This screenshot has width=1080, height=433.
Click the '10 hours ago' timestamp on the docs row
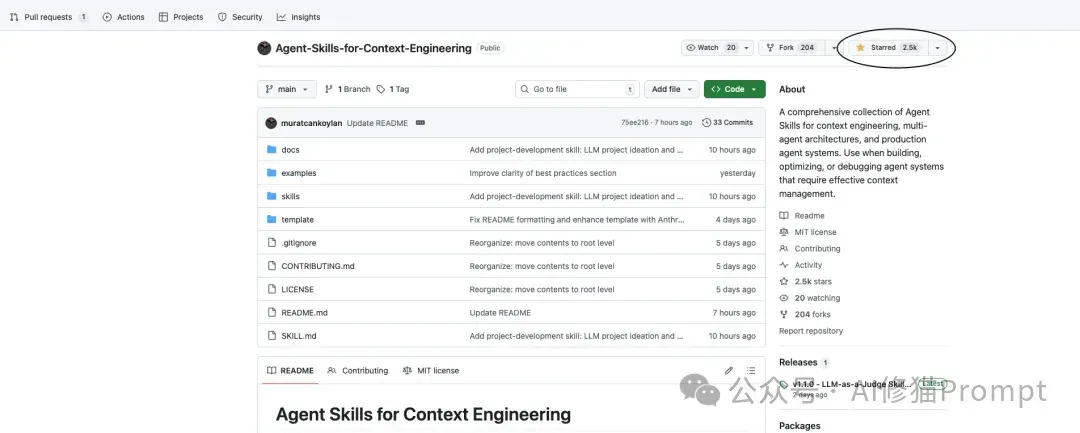(x=731, y=150)
